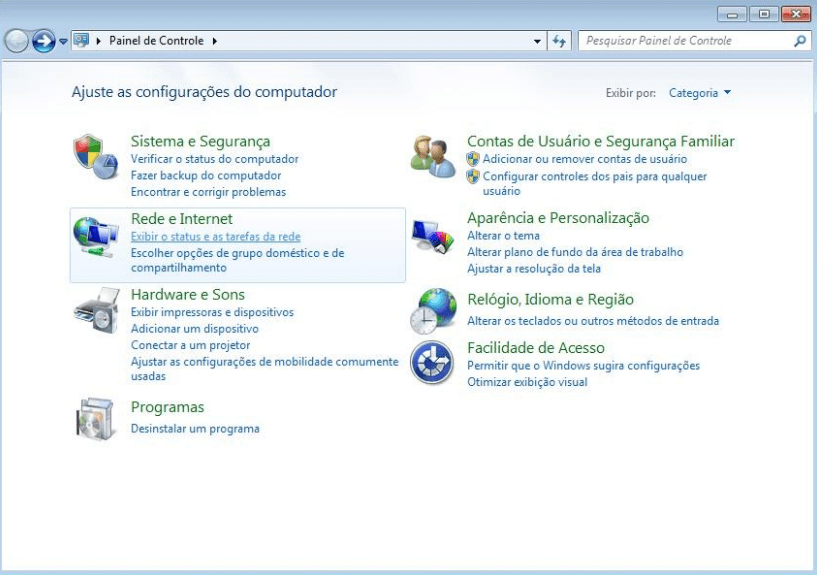The width and height of the screenshot is (817, 575).
Task: Open Aparência e Personalização category
Action: pos(558,218)
